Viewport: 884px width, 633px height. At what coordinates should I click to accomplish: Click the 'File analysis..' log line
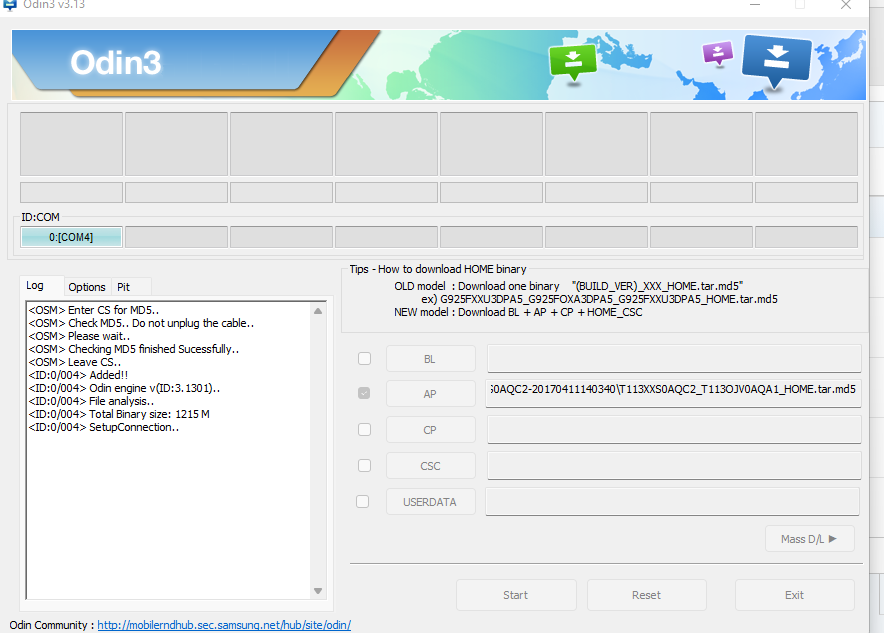click(x=91, y=401)
